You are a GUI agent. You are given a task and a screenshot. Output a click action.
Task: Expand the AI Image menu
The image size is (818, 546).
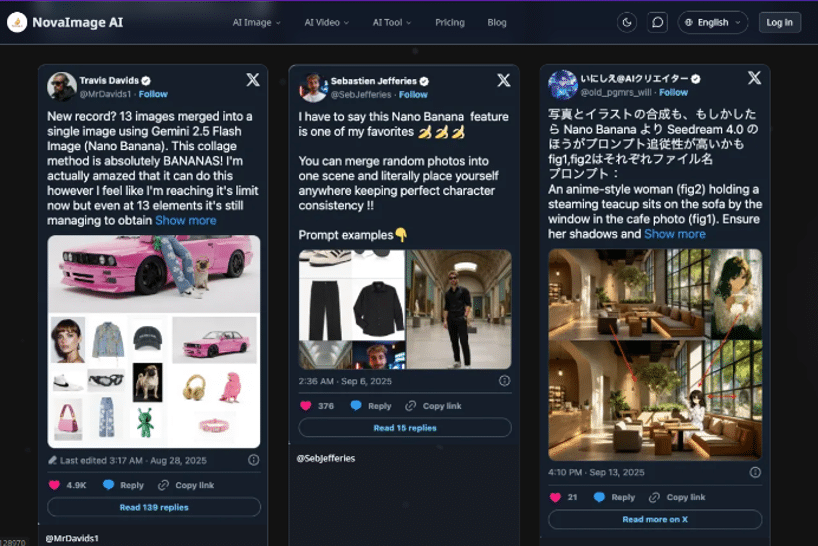click(x=257, y=22)
